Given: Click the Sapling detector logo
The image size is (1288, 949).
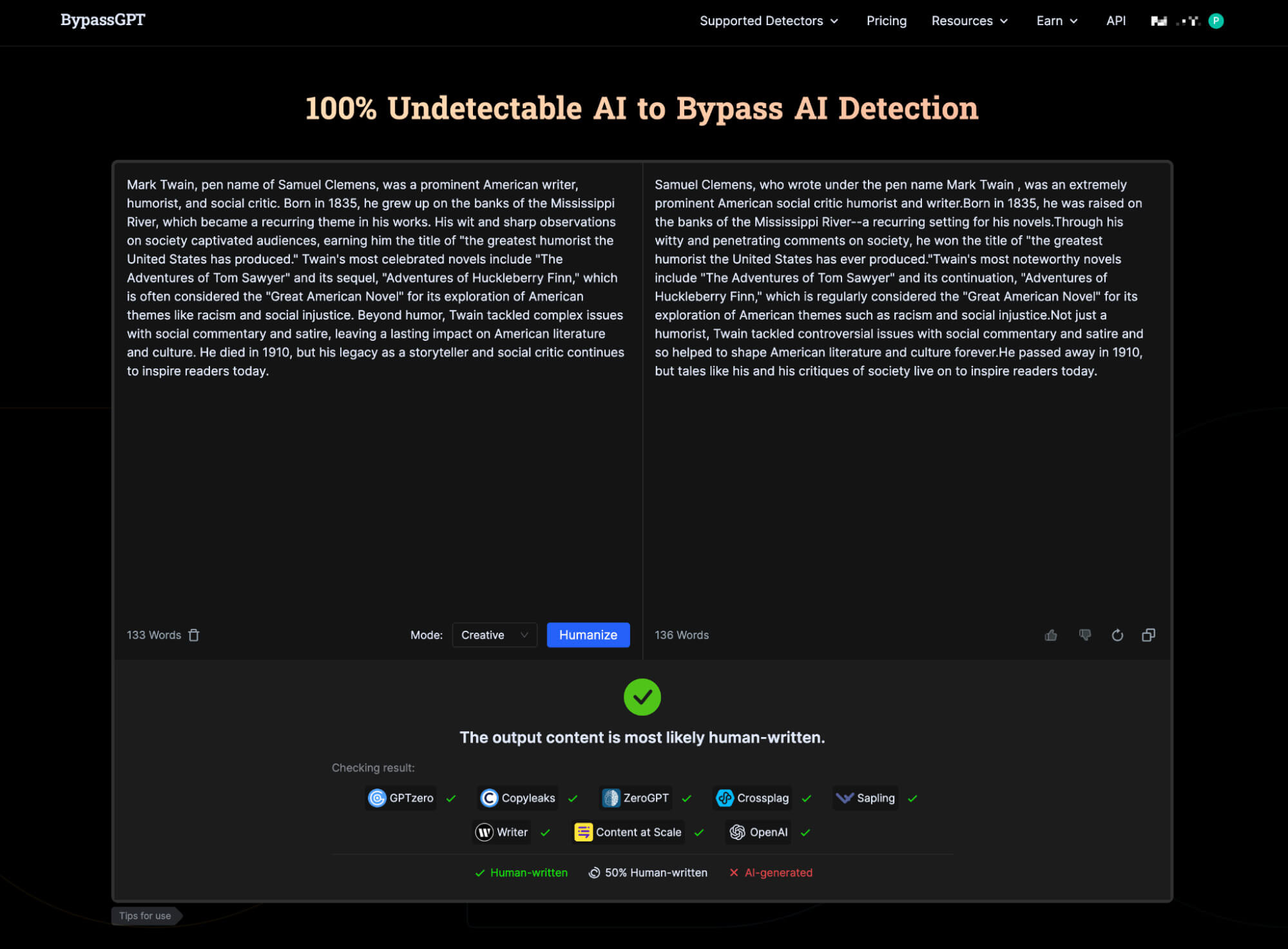Looking at the screenshot, I should tap(844, 798).
